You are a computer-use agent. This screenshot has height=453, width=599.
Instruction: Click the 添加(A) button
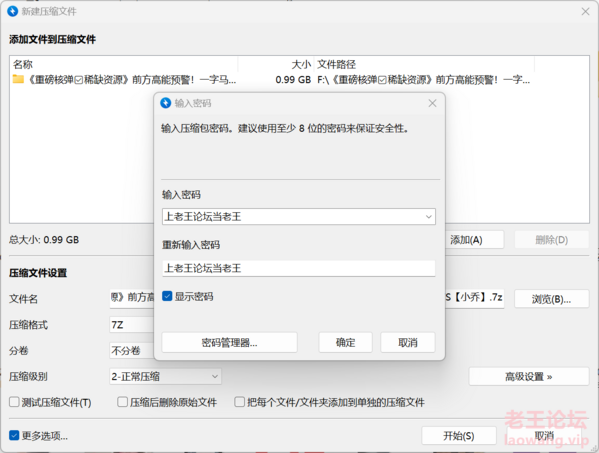tap(474, 240)
